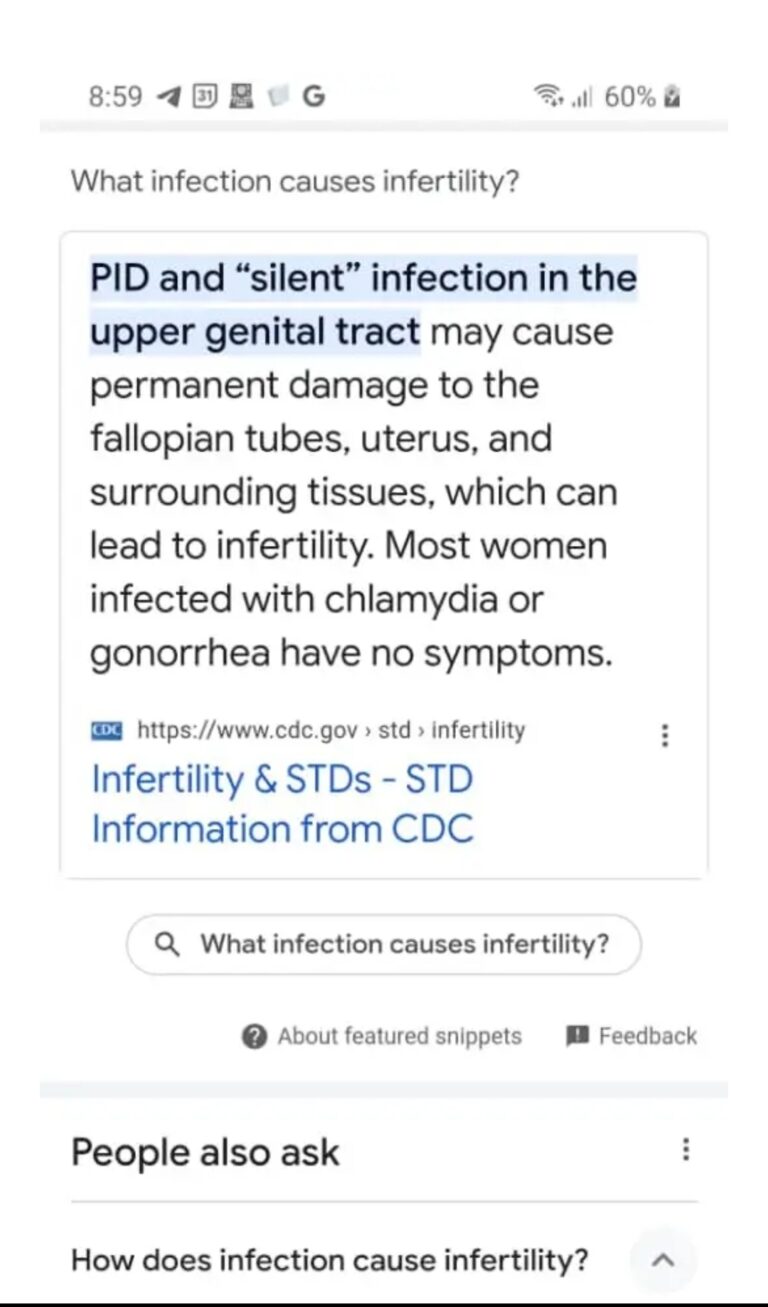
Task: Open "About featured snippets" link text
Action: [x=399, y=1036]
